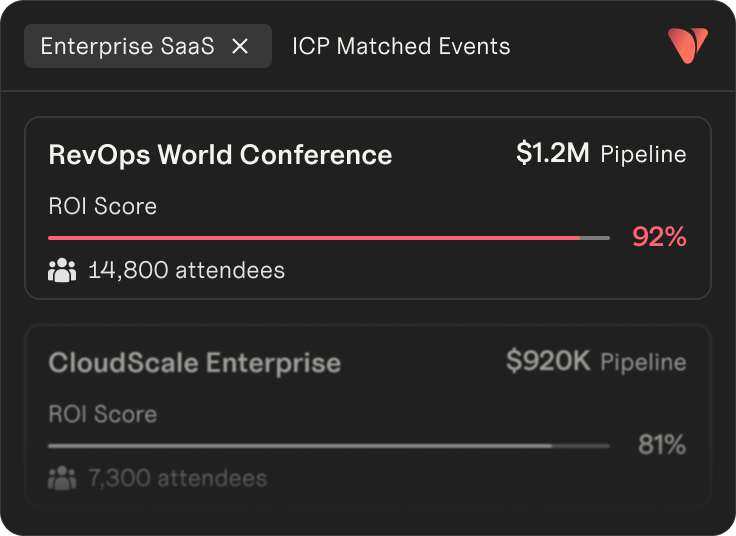The width and height of the screenshot is (736, 536).
Task: Open the ICP Matched Events tab
Action: coord(401,46)
